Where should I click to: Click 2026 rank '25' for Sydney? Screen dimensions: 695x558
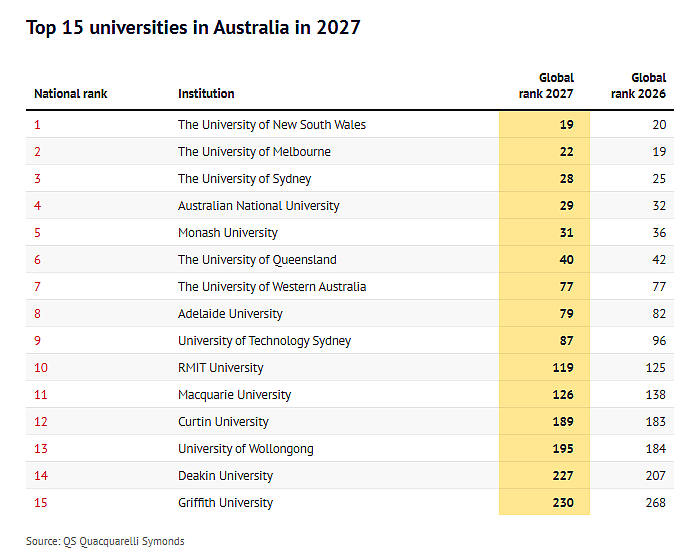coord(659,179)
